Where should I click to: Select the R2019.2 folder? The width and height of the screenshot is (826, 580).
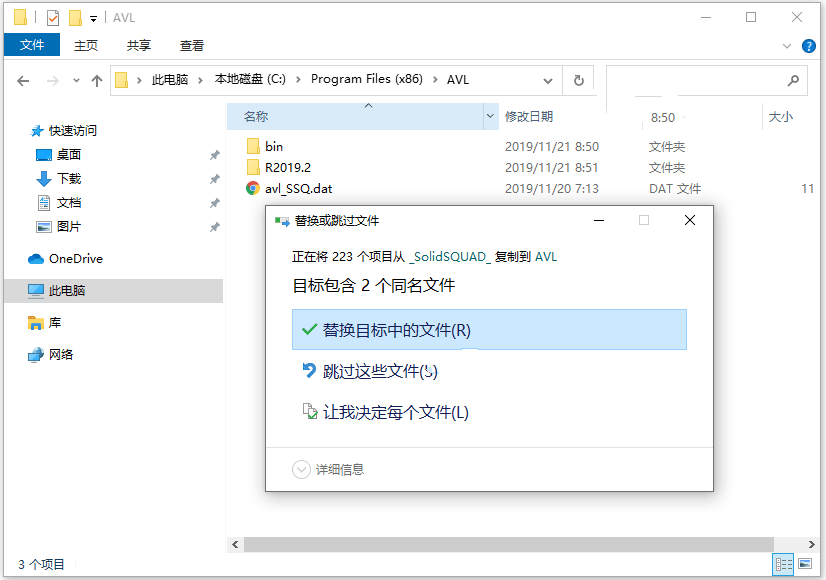pos(288,168)
